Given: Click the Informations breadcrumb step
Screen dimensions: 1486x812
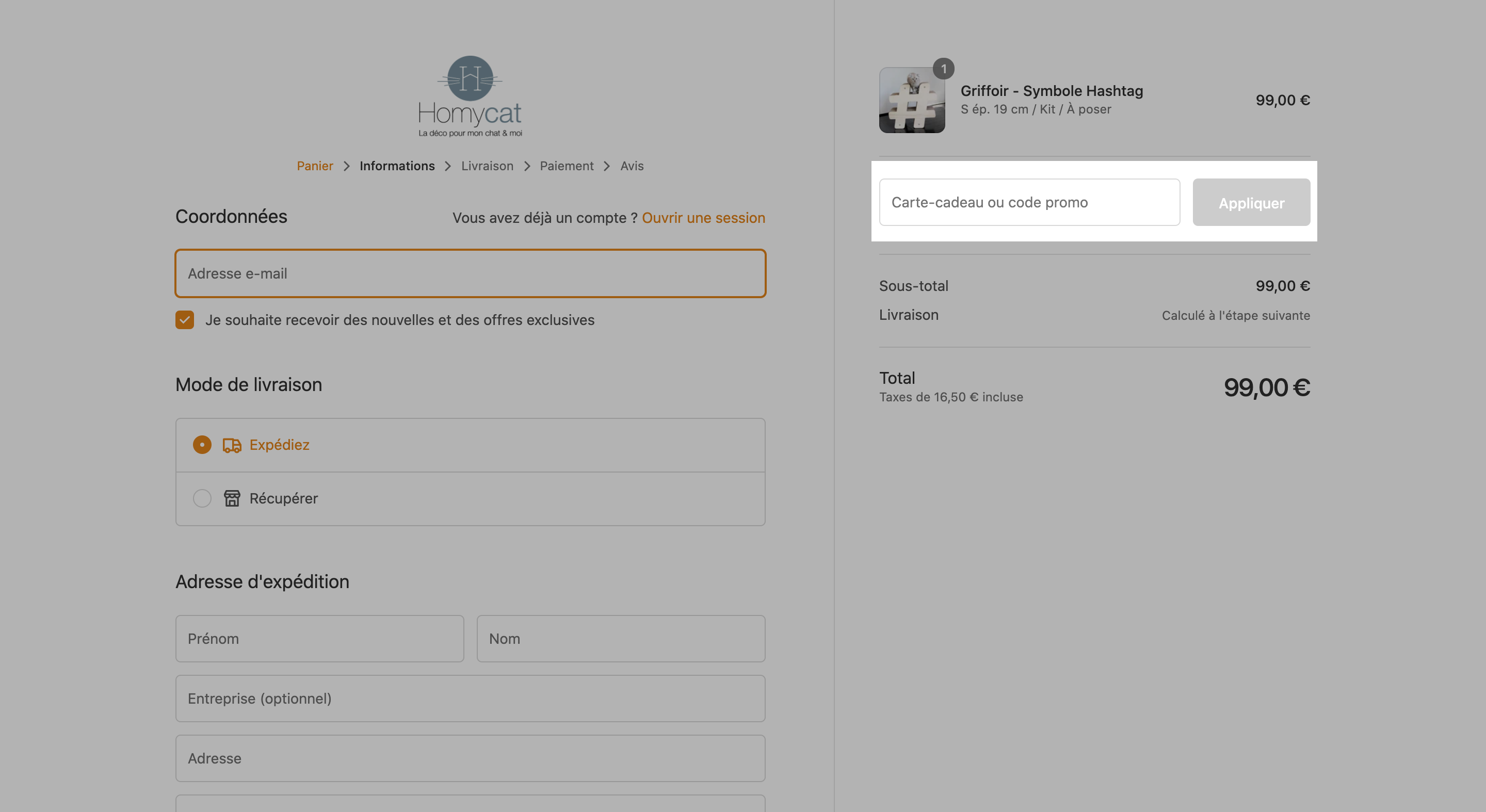Looking at the screenshot, I should pos(397,166).
